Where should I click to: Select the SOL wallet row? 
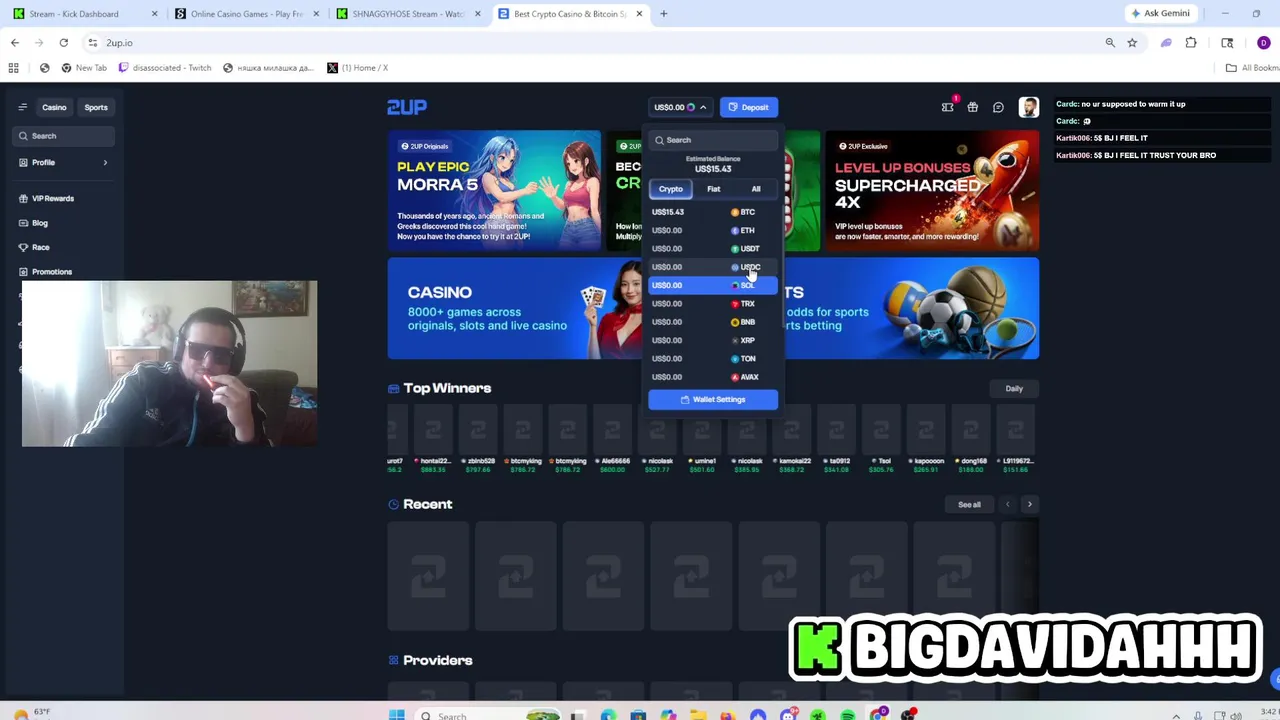click(x=713, y=285)
